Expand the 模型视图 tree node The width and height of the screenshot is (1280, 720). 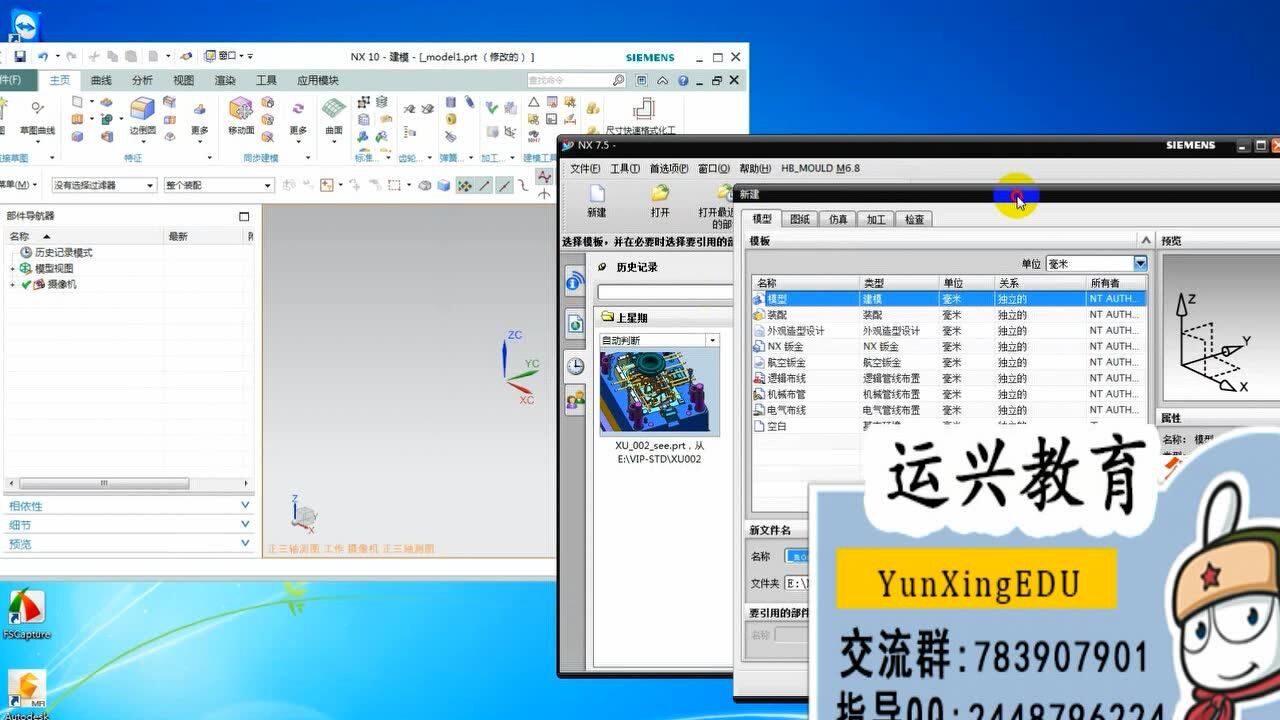click(13, 268)
